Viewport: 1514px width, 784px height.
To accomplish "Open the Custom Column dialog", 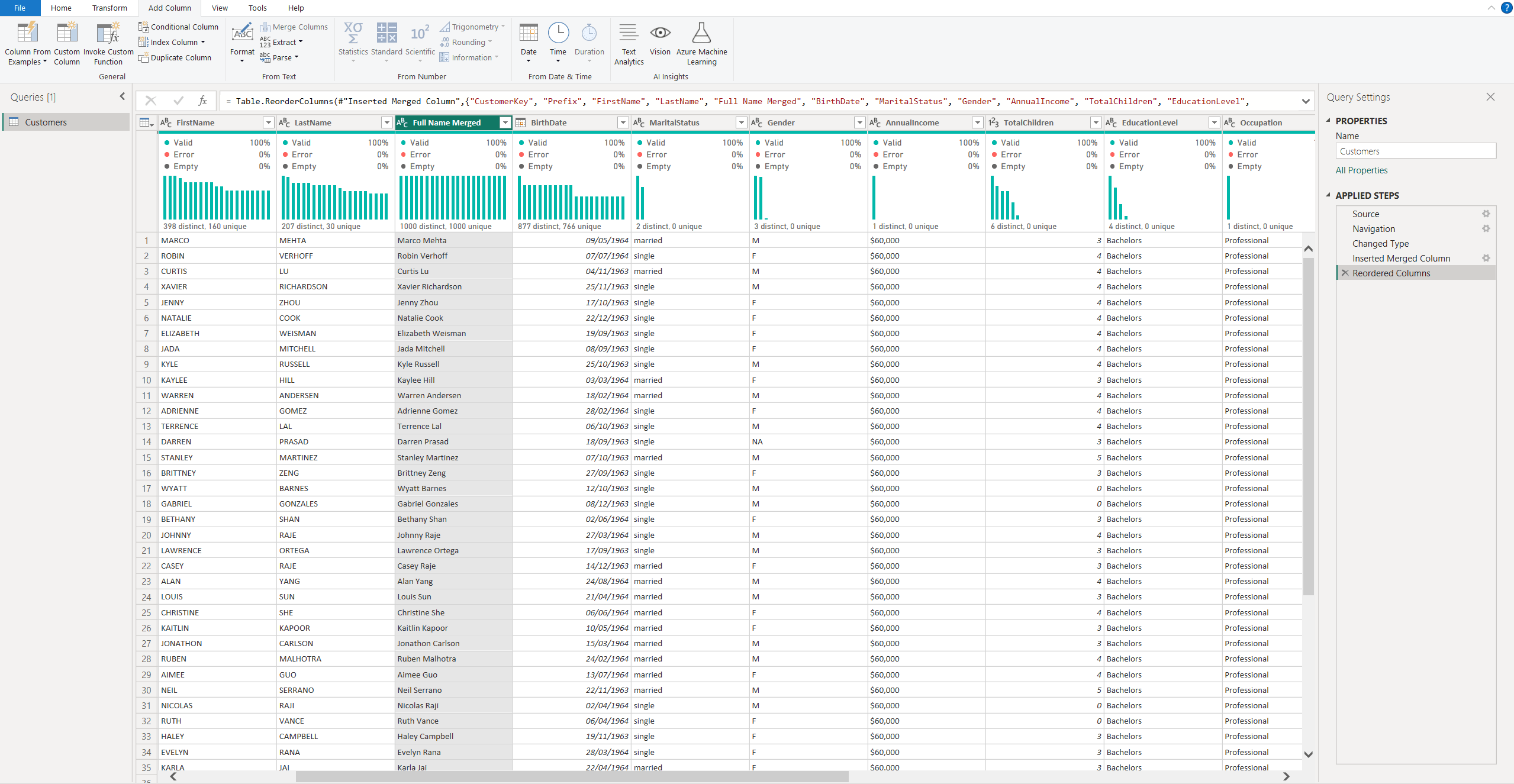I will 67,41.
